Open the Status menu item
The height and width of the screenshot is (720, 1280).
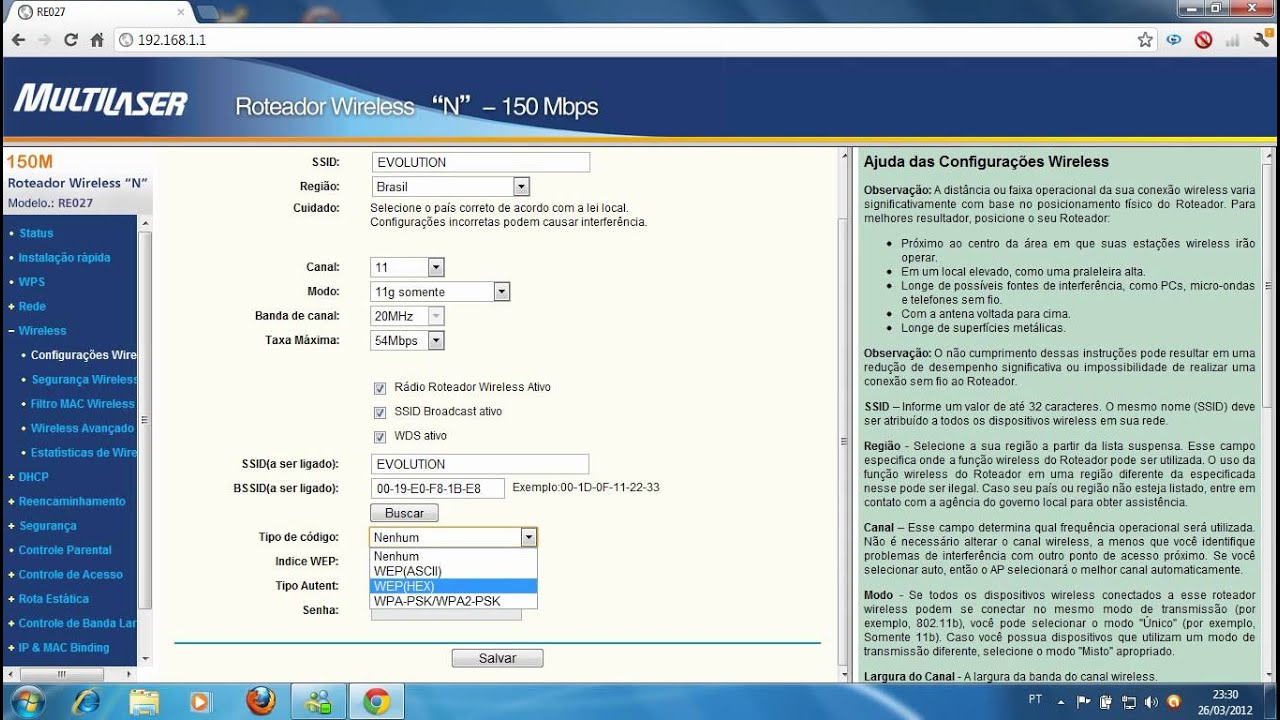(36, 233)
